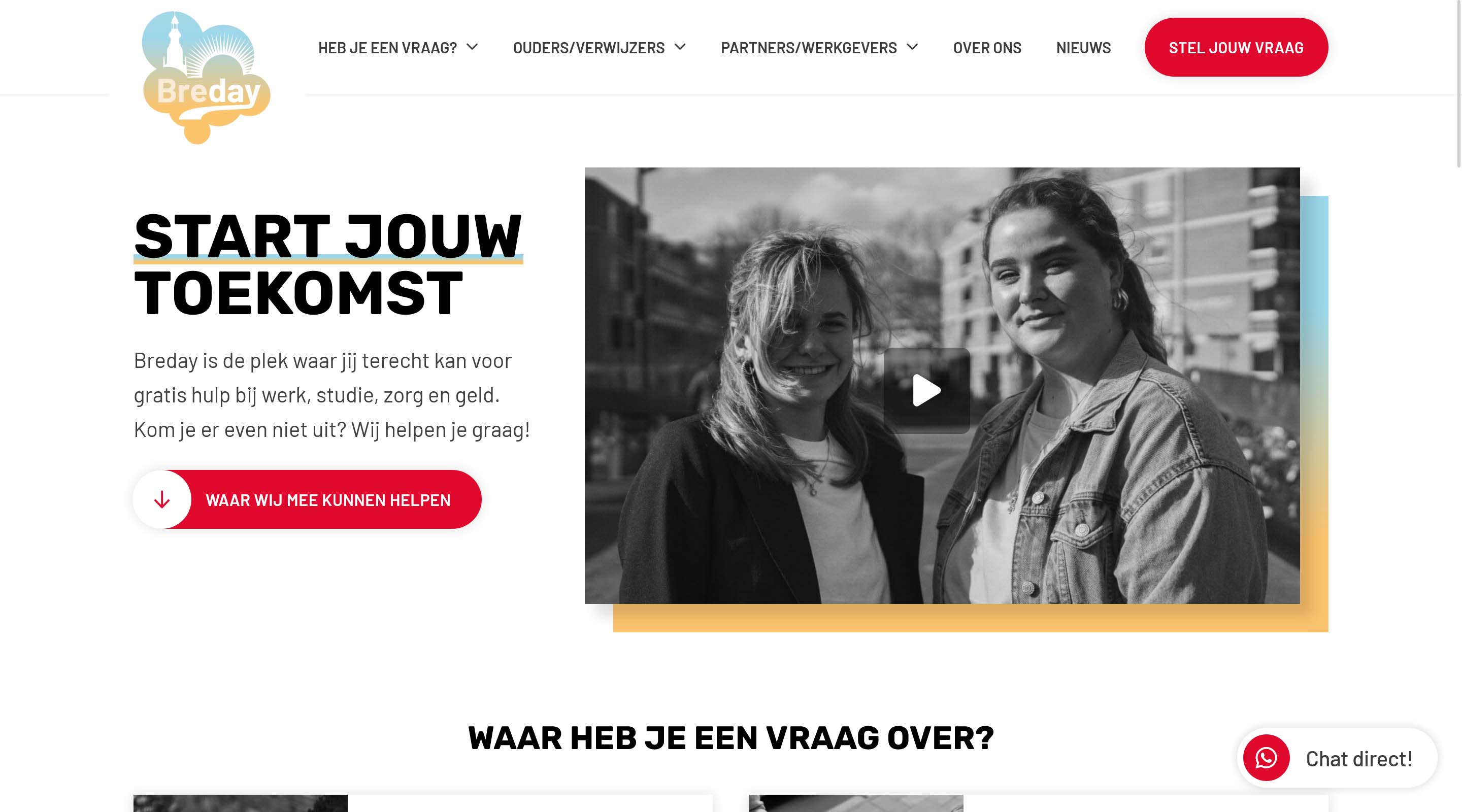Open the bottom-left card image thumbnail

[x=241, y=803]
